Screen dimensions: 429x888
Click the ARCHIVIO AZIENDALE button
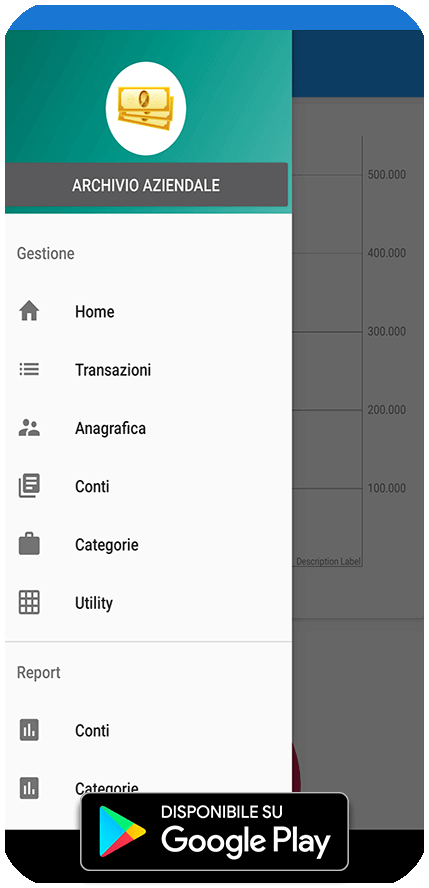coord(147,185)
